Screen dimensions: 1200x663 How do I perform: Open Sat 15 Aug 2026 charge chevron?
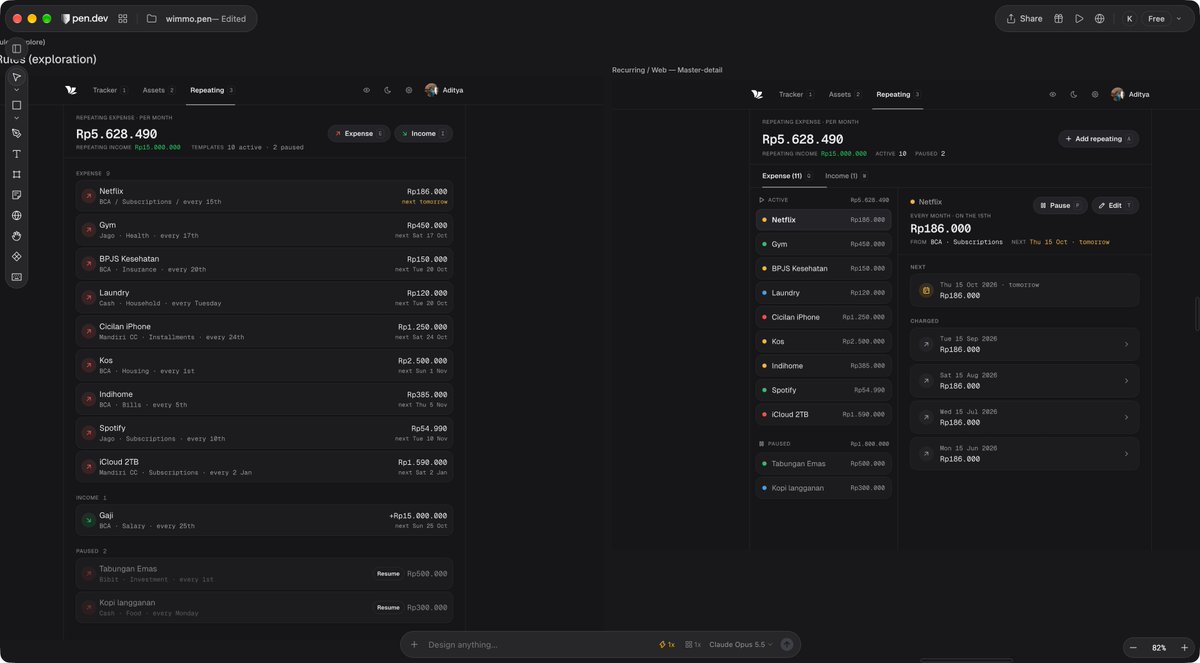[1126, 380]
